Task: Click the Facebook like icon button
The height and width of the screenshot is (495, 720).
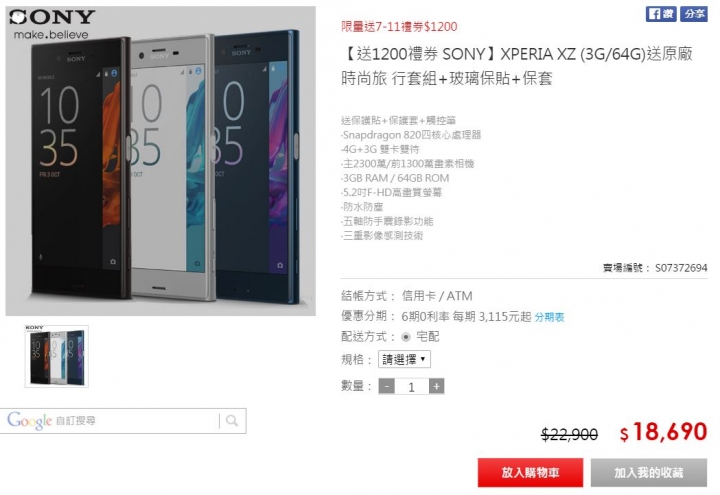Action: pos(661,14)
